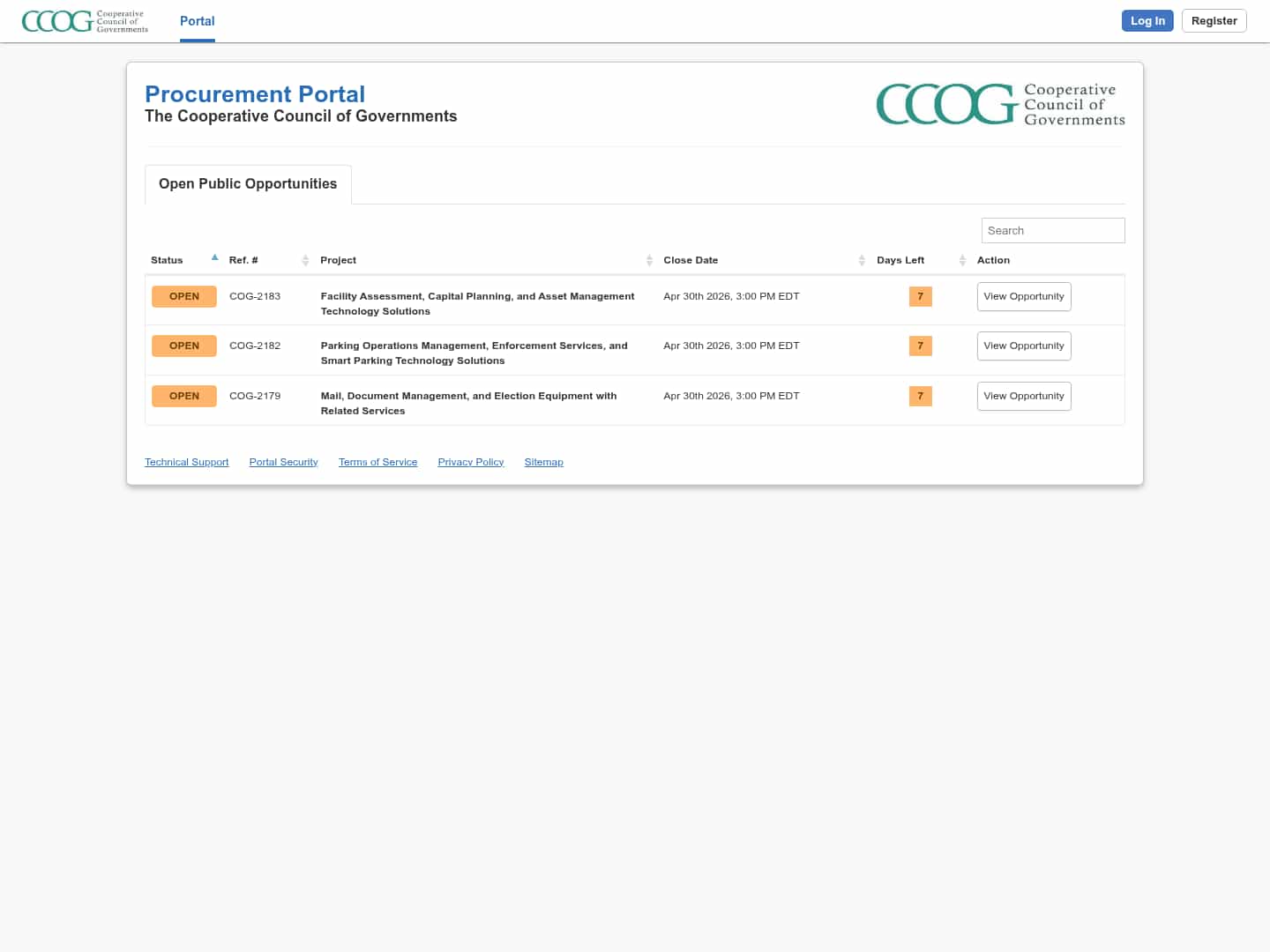View Opportunity for COG-2179
1270x952 pixels.
[1024, 396]
